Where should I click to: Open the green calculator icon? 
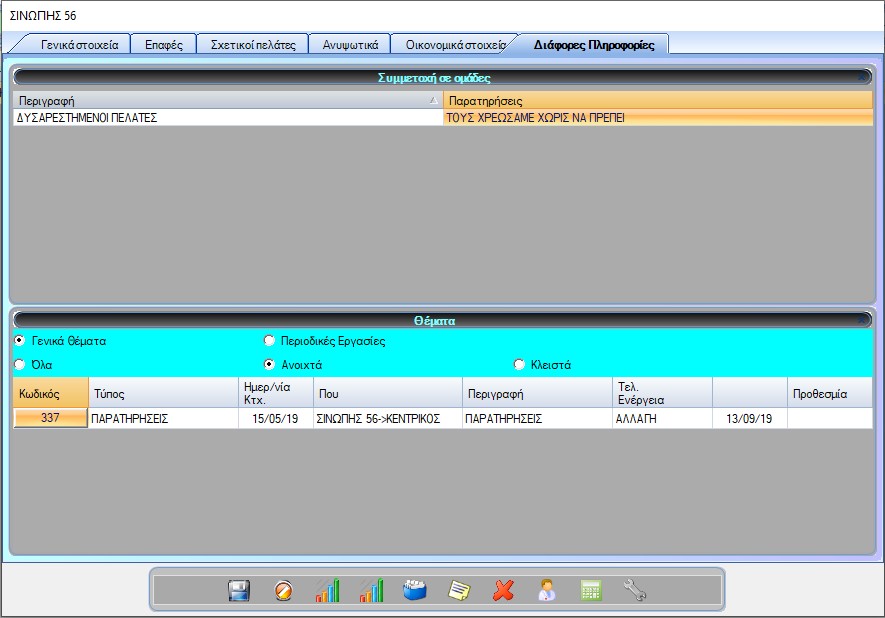click(x=591, y=590)
